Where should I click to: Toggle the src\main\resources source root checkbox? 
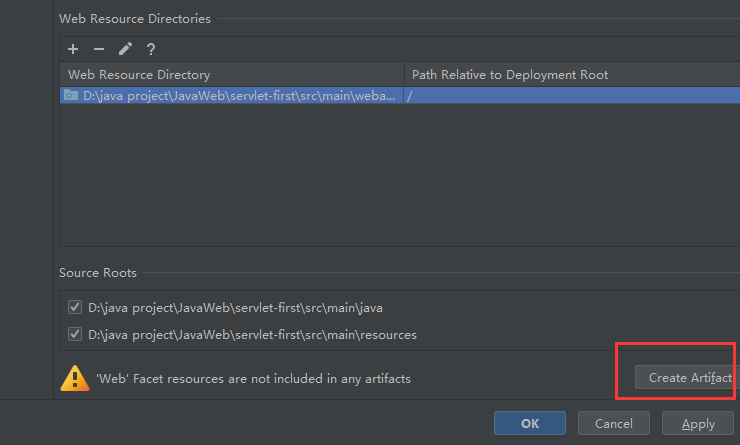(75, 334)
